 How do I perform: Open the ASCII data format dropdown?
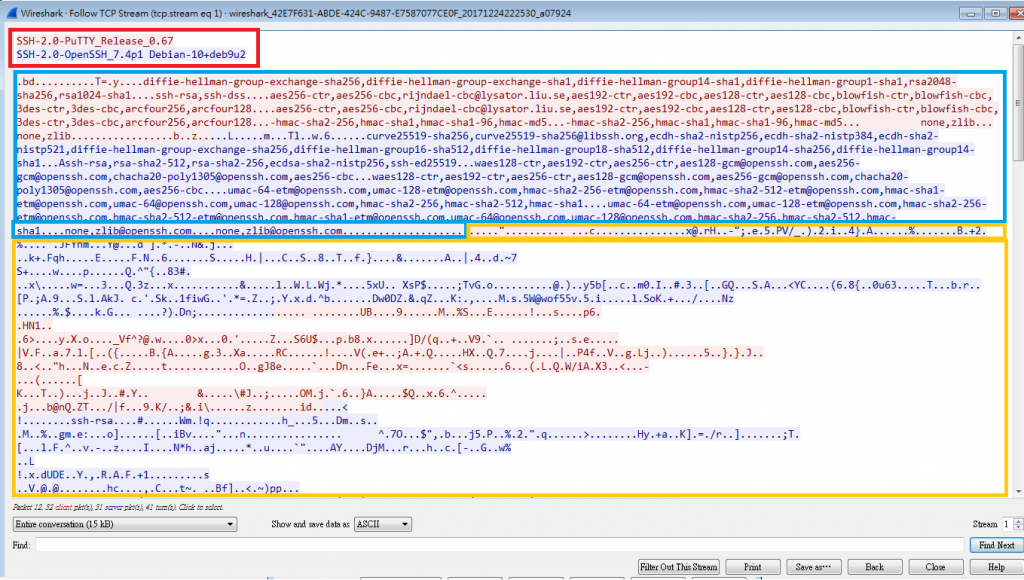[x=383, y=524]
